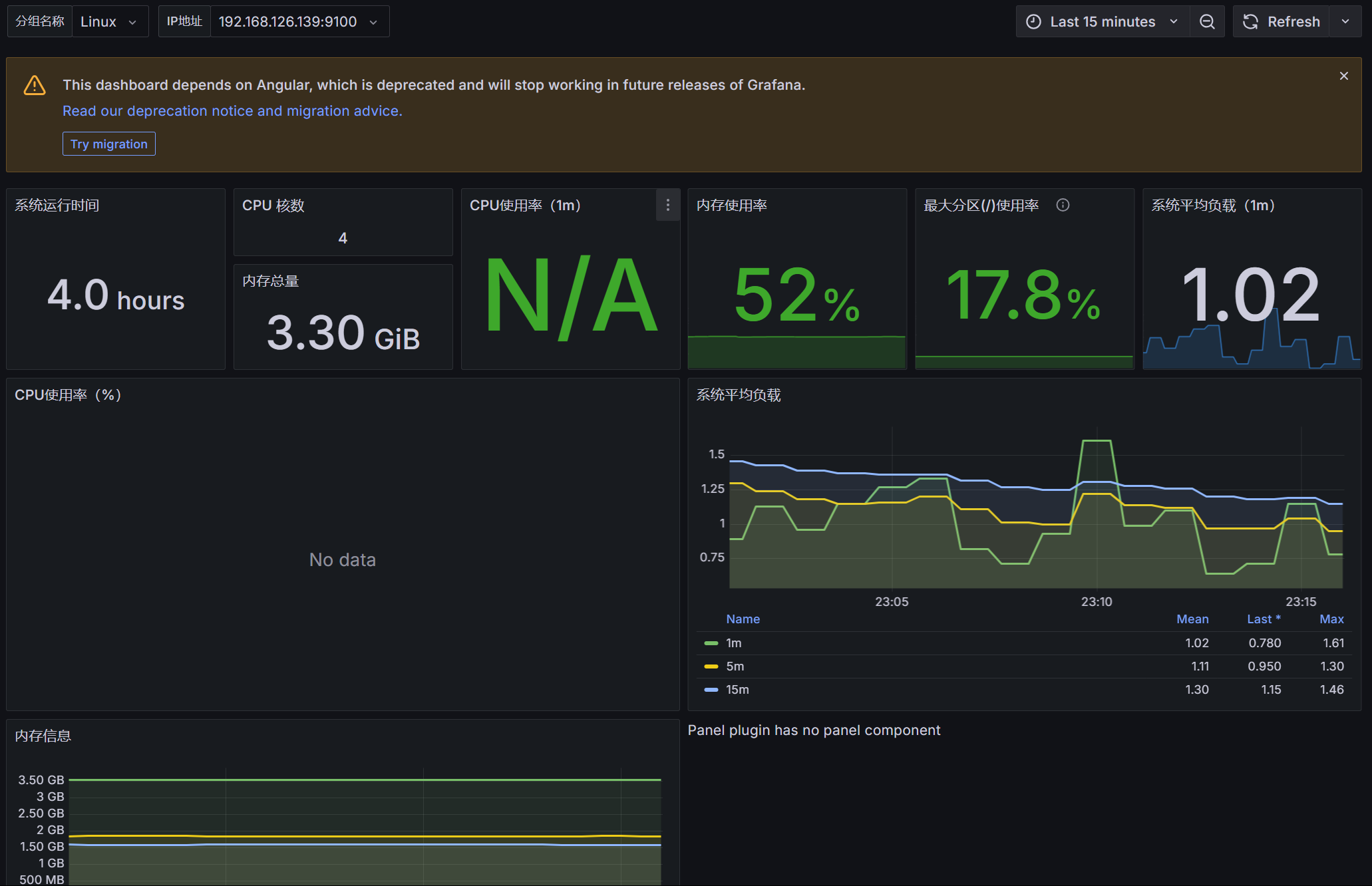Open the Last 15 minutes time range picker
This screenshot has width=1372, height=886.
[x=1103, y=22]
